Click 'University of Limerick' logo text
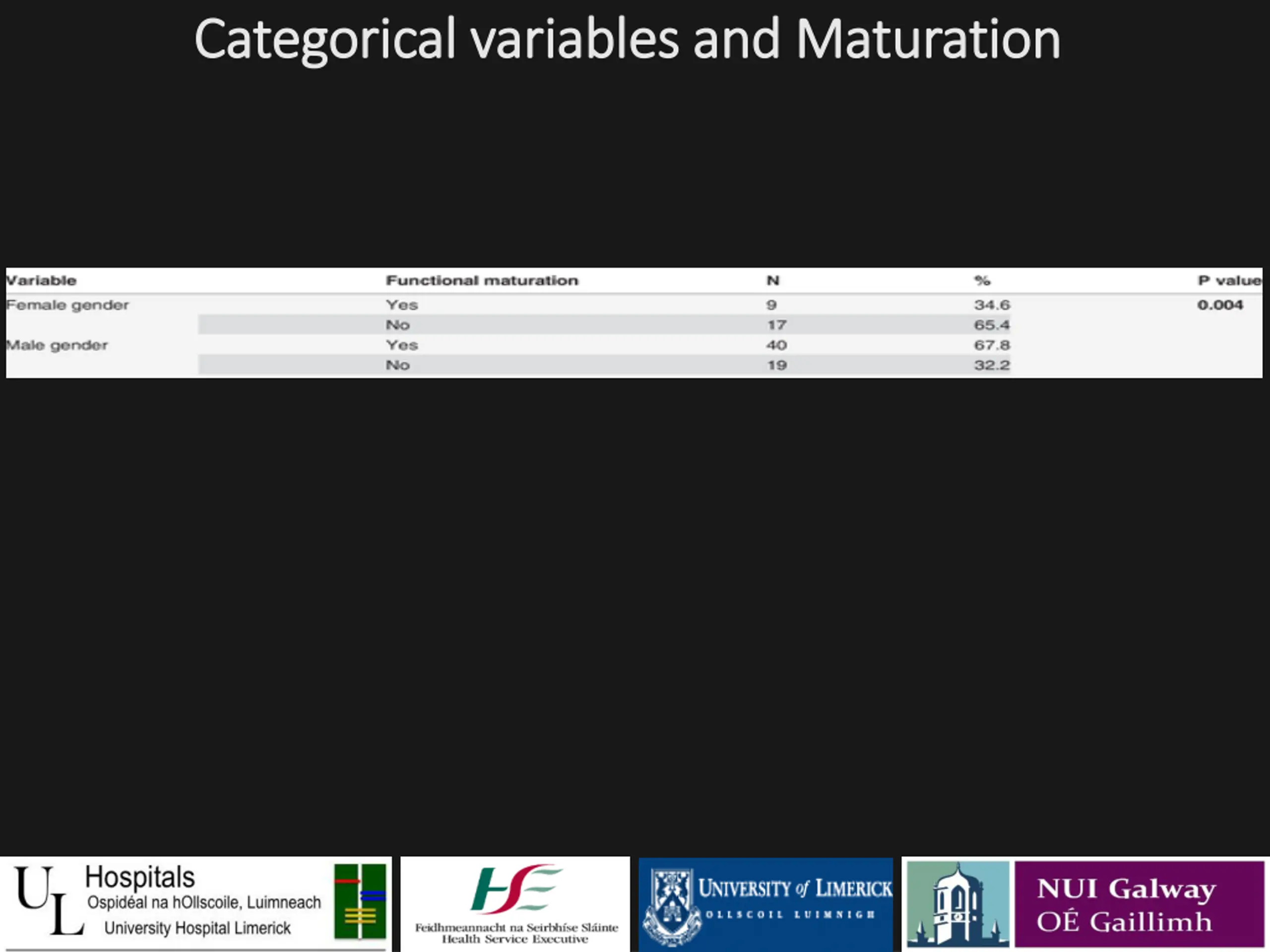The height and width of the screenshot is (952, 1270). [795, 889]
